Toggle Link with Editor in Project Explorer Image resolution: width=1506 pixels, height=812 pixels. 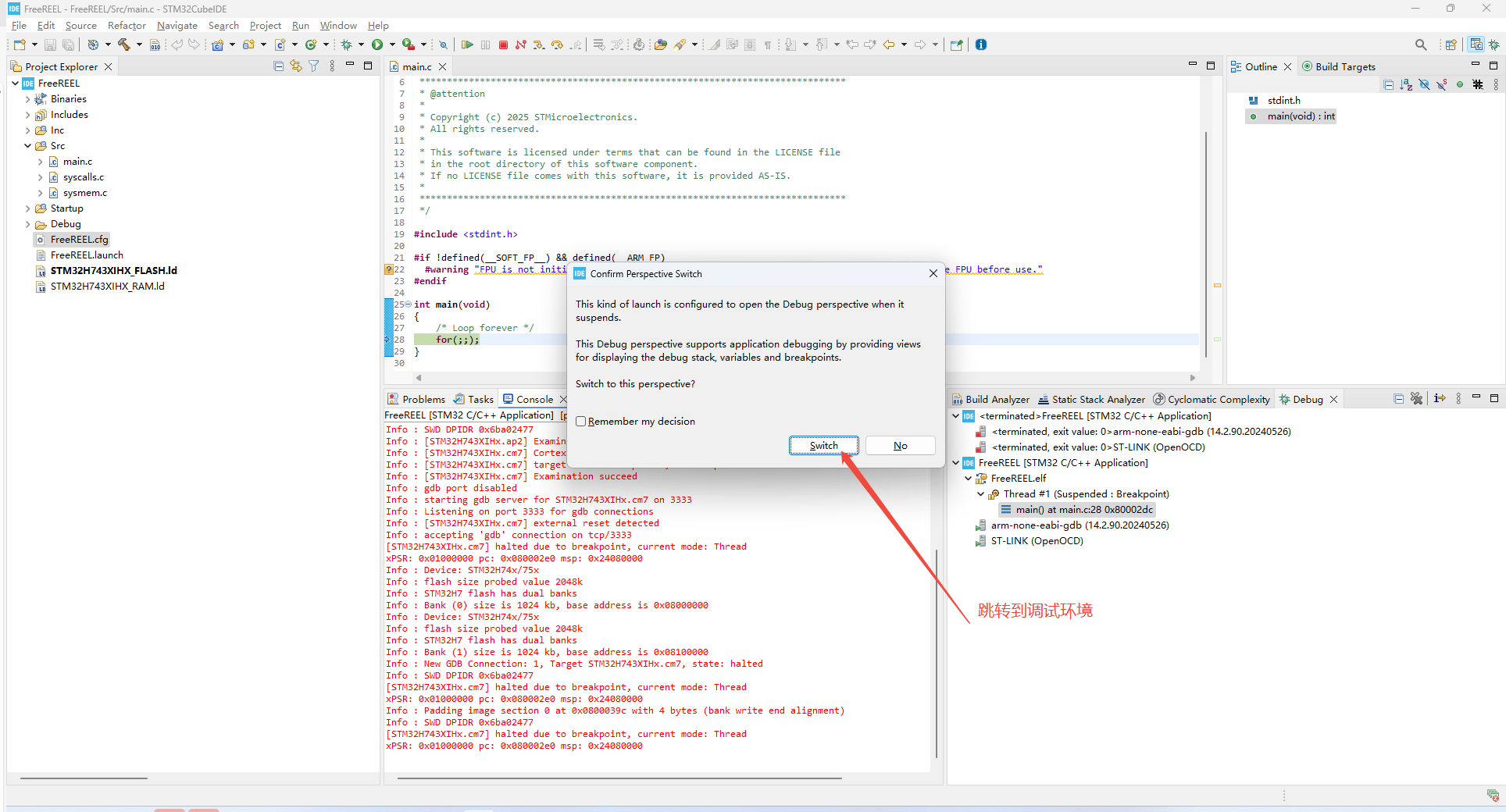point(296,66)
